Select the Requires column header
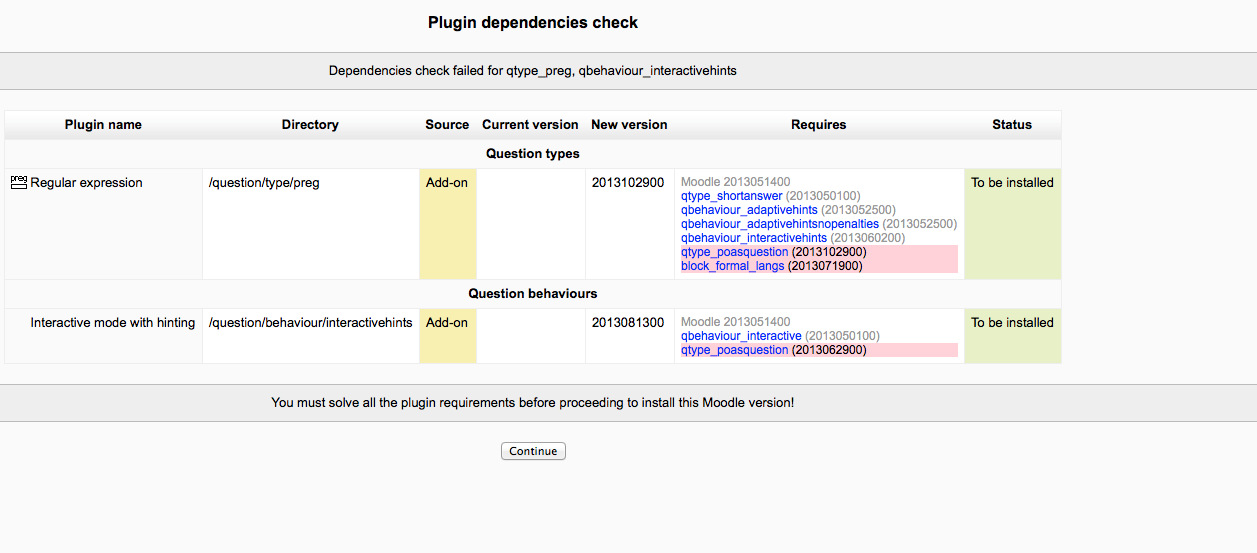Image resolution: width=1257 pixels, height=553 pixels. [818, 125]
